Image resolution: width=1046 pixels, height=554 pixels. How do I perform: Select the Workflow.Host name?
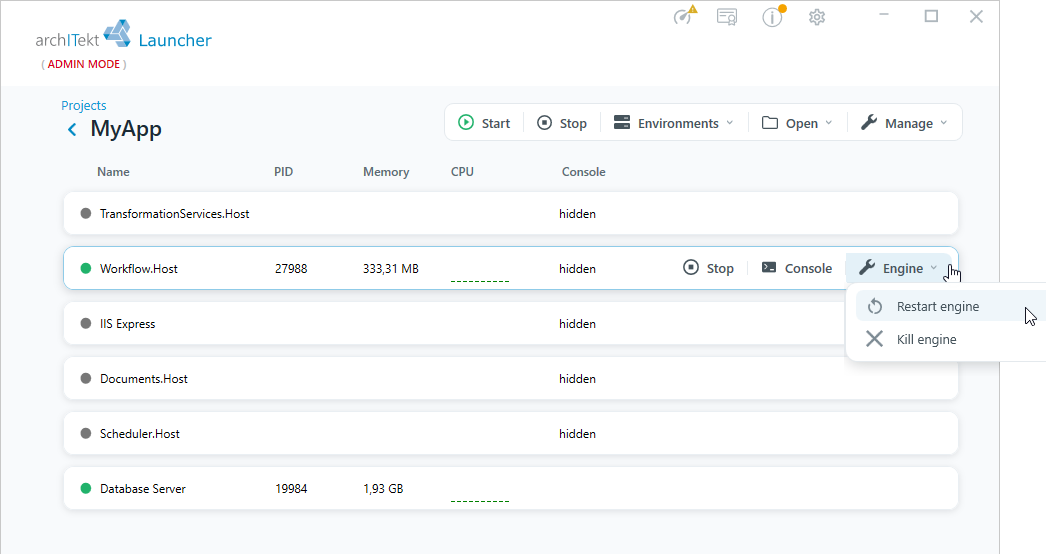(139, 269)
